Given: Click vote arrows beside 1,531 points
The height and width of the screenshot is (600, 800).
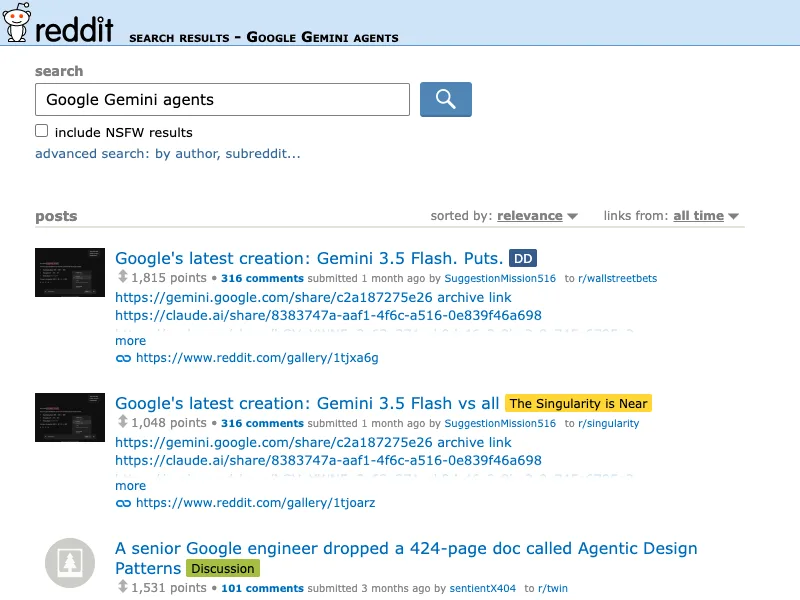Looking at the screenshot, I should [122, 587].
